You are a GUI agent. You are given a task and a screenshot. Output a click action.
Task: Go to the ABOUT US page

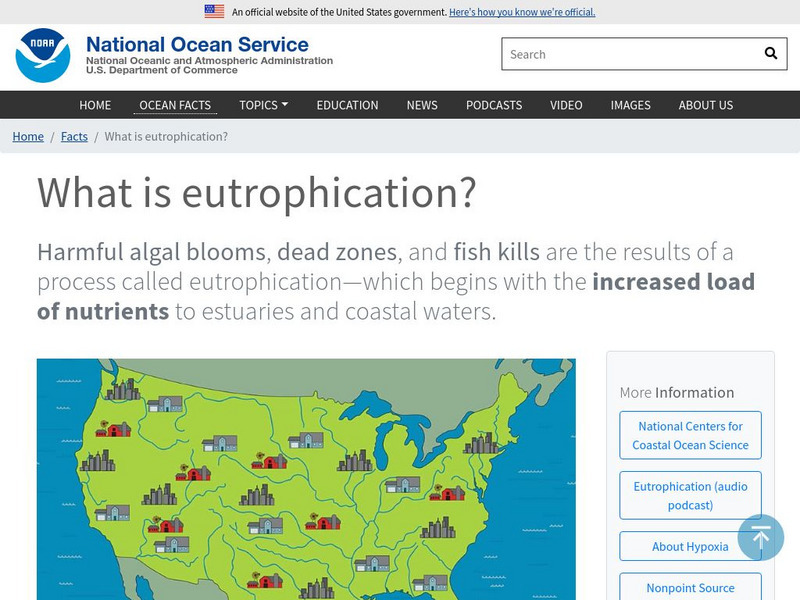pos(706,104)
